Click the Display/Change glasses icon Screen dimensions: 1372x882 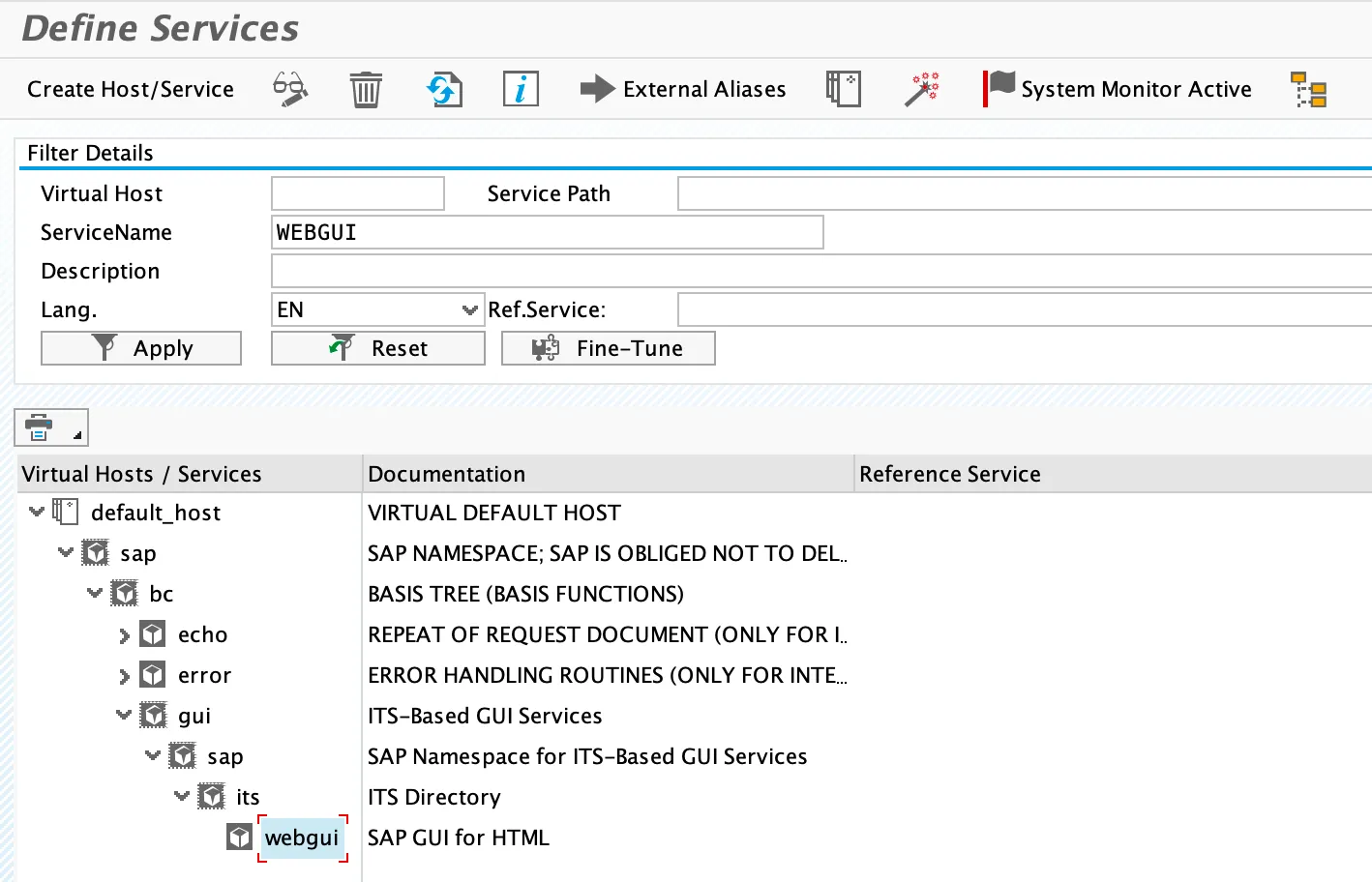[289, 89]
